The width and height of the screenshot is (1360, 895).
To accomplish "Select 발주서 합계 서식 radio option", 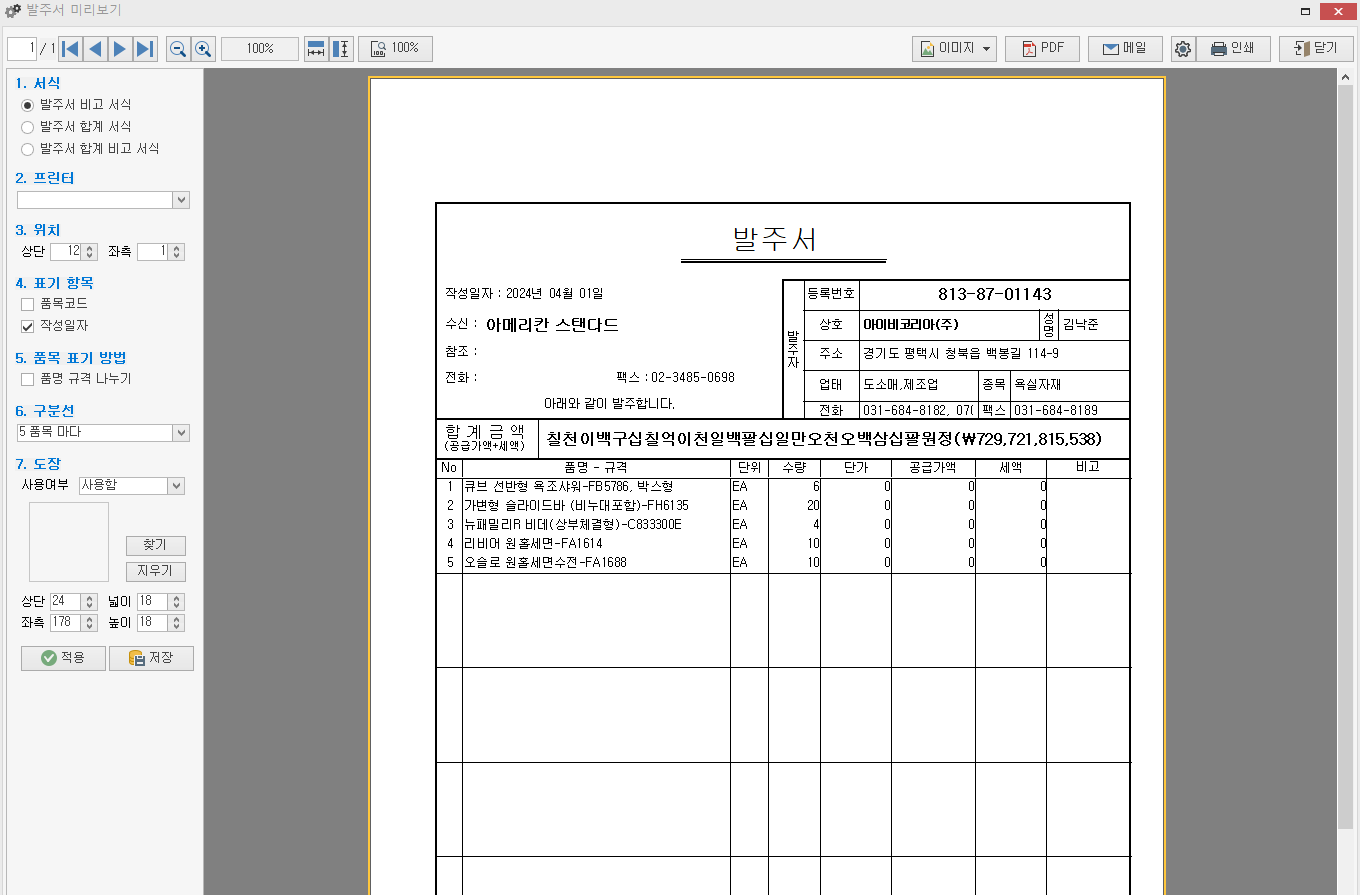I will point(28,127).
